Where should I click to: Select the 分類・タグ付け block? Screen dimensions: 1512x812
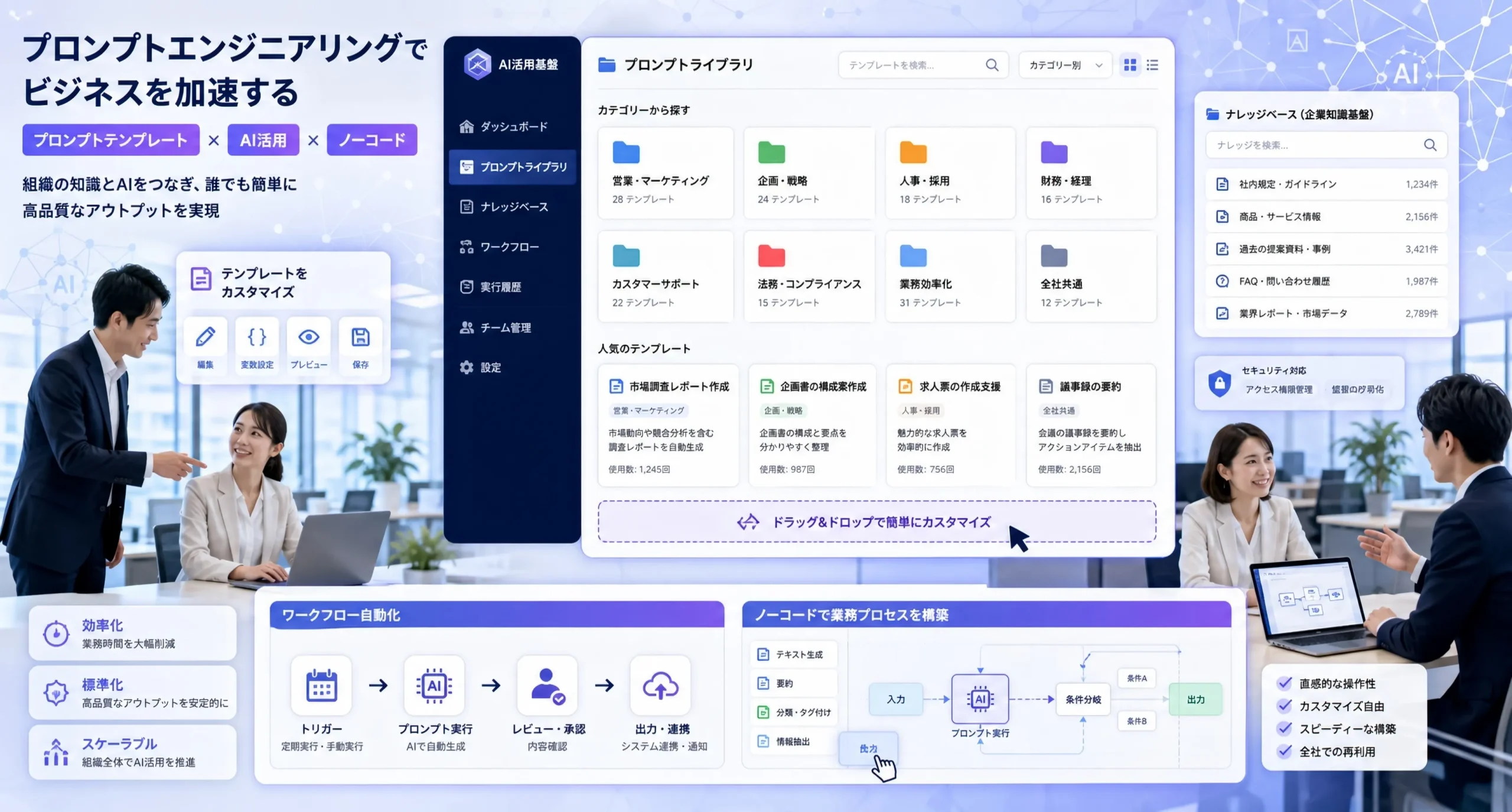click(794, 712)
